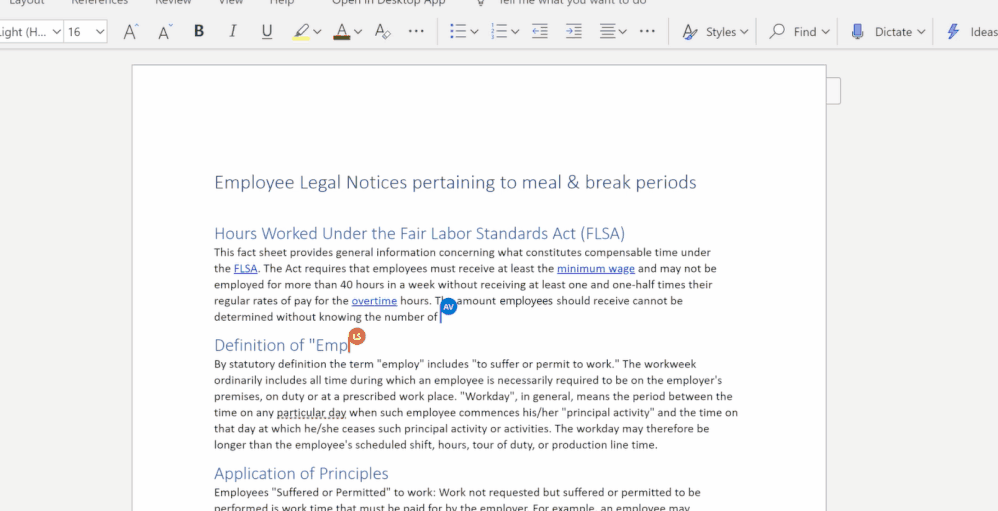This screenshot has width=998, height=511.
Task: Open the font color dropdown arrow
Action: point(358,32)
